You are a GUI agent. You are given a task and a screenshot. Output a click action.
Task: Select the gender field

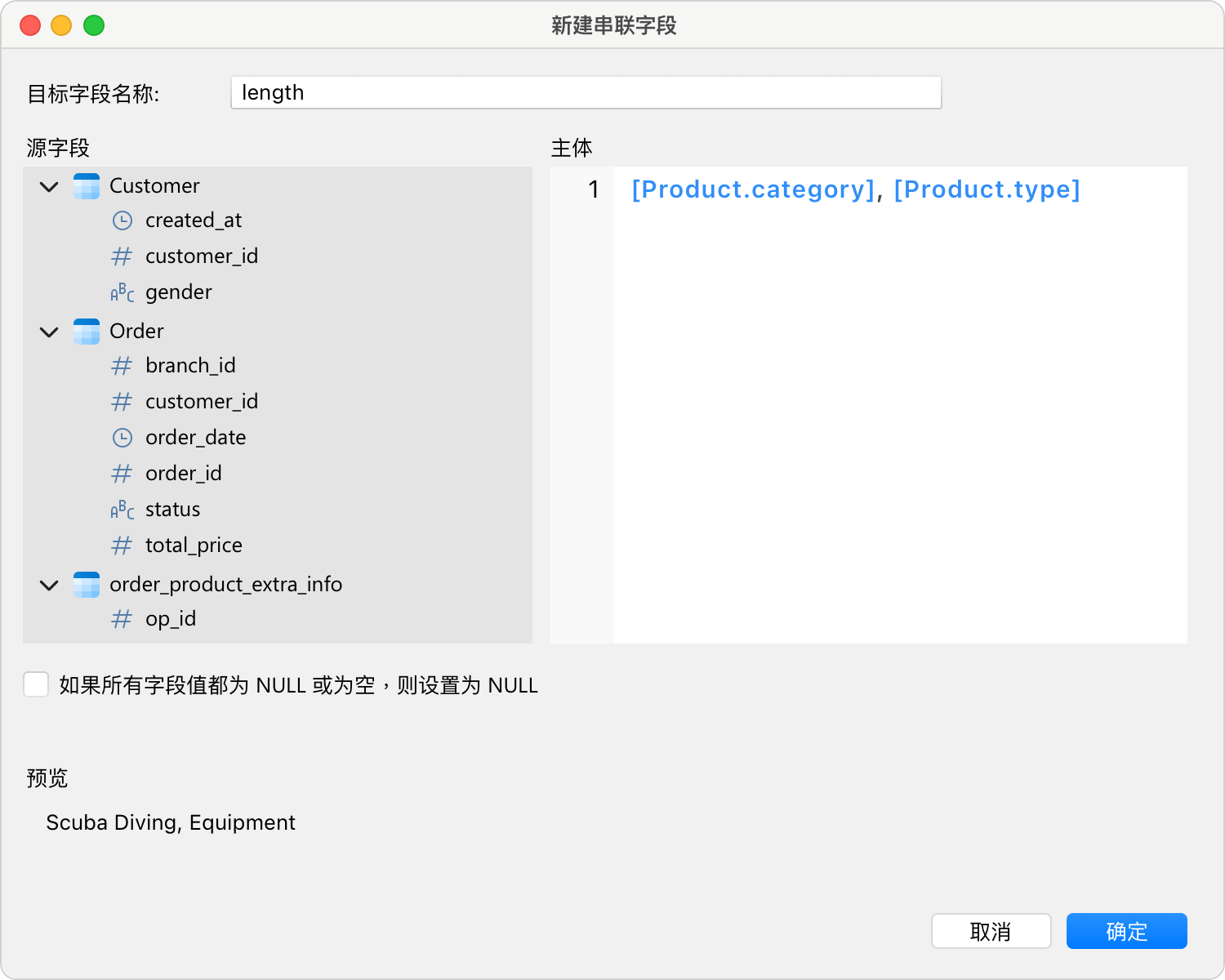tap(179, 292)
